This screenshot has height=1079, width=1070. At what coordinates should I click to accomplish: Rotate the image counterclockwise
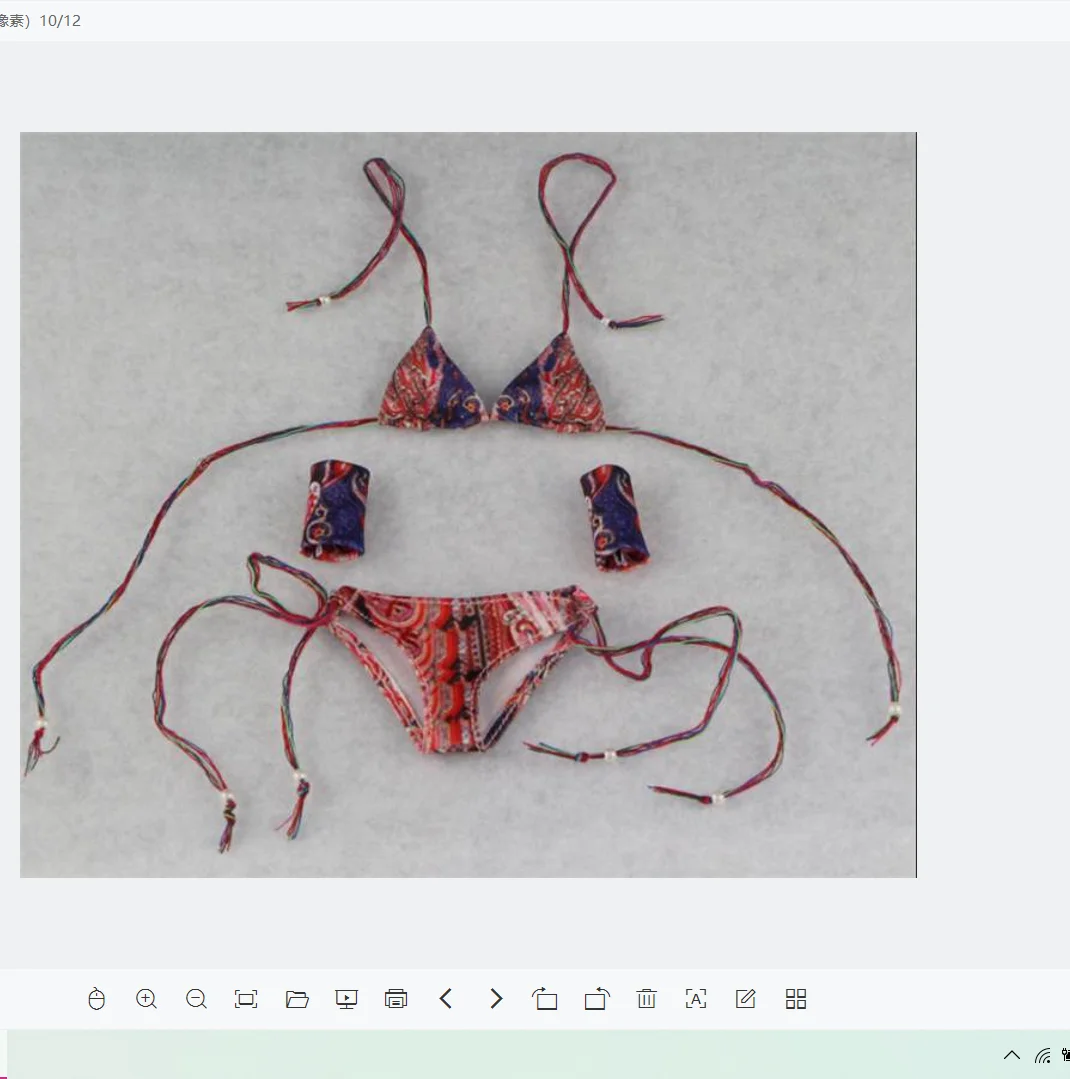pyautogui.click(x=546, y=999)
